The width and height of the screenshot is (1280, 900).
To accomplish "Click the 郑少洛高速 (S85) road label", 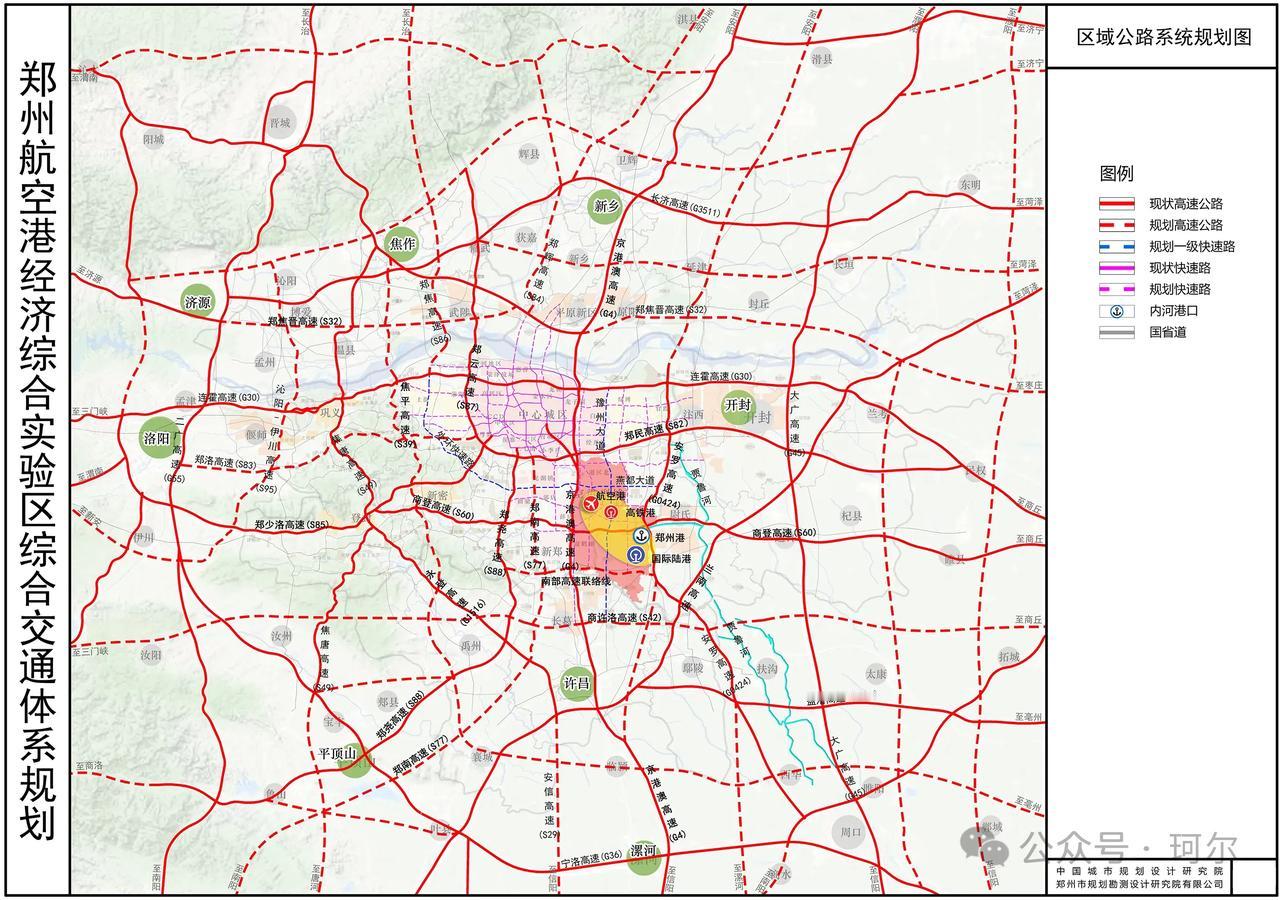I will click(291, 524).
